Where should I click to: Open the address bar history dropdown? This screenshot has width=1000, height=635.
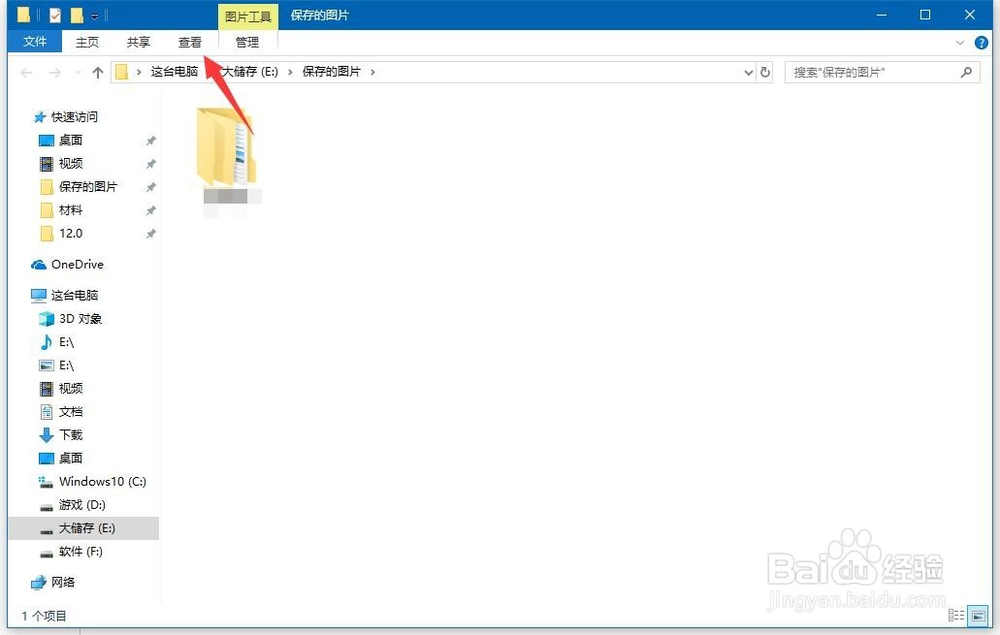tap(747, 71)
